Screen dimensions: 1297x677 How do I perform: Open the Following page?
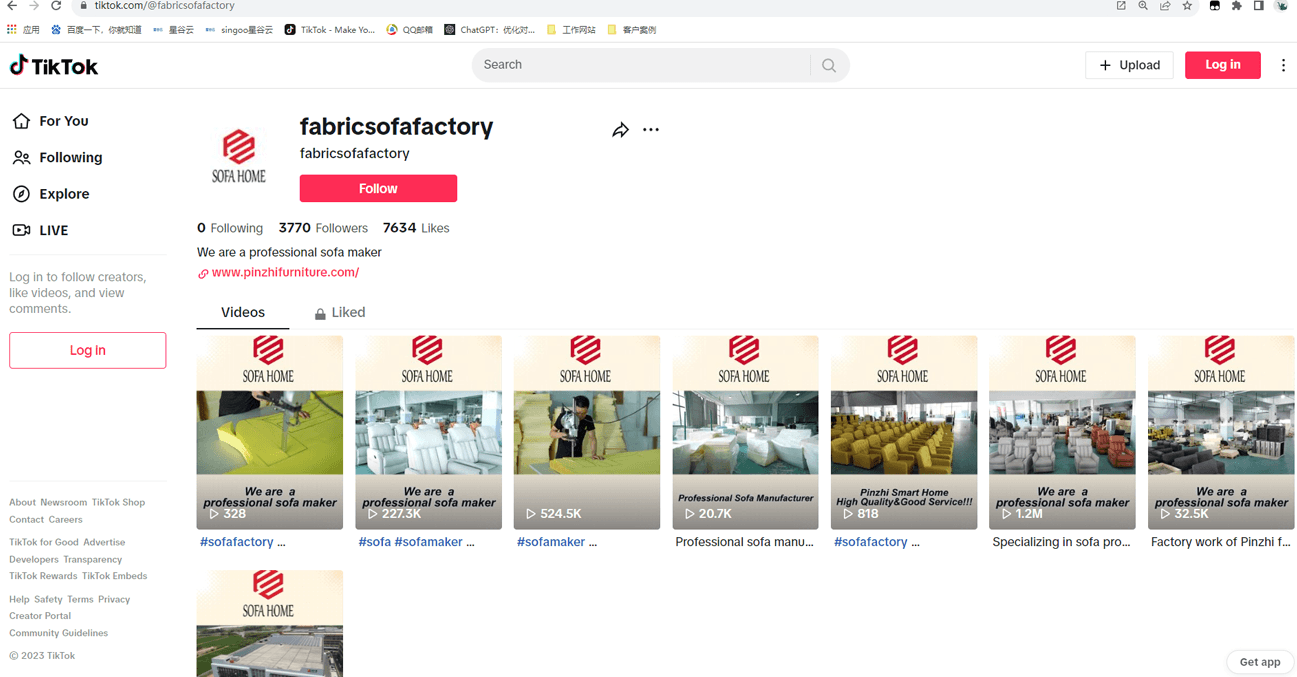[57, 157]
